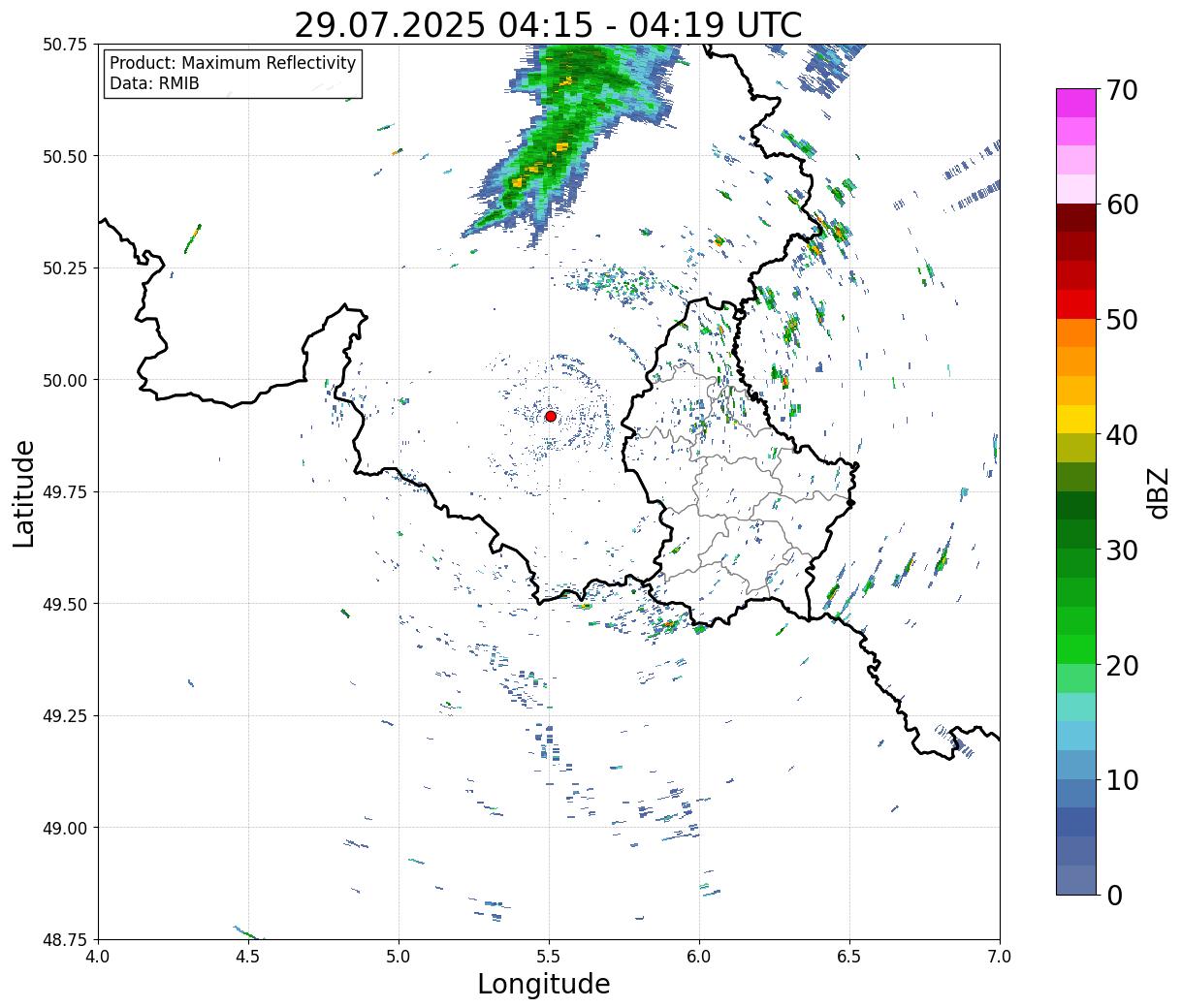Click the 'Latitude' axis label

coord(24,493)
